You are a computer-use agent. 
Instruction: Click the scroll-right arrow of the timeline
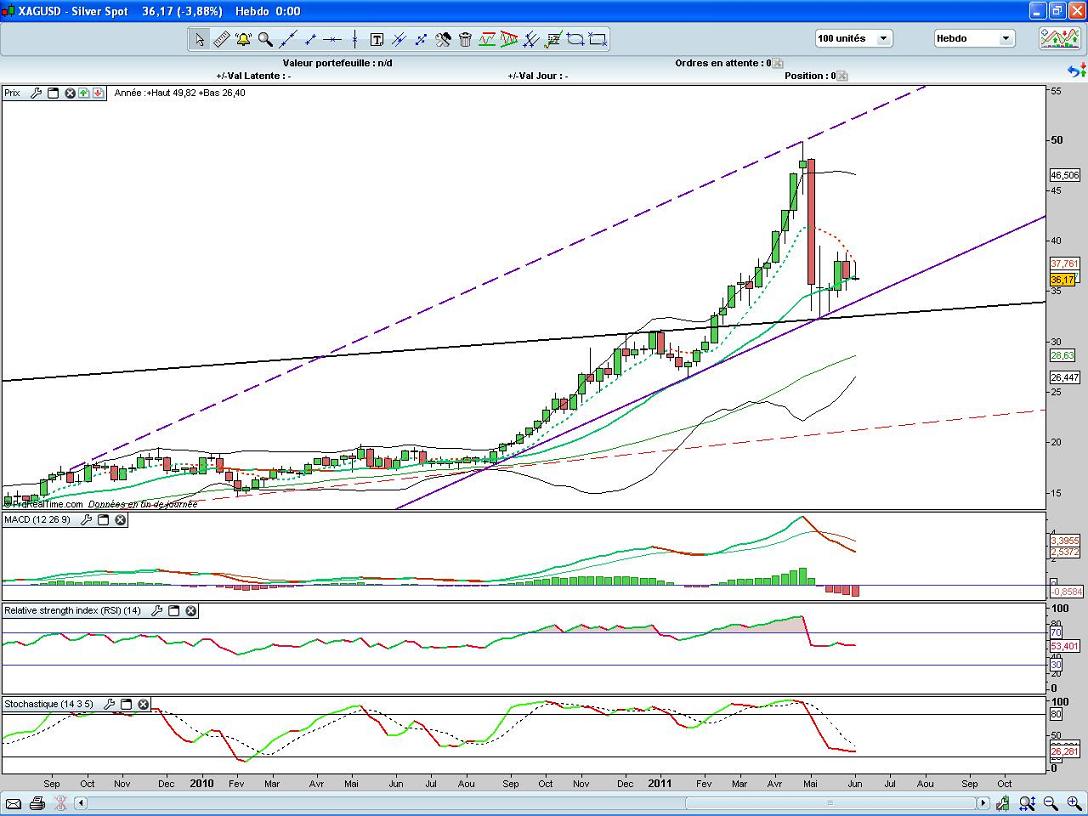click(x=984, y=803)
